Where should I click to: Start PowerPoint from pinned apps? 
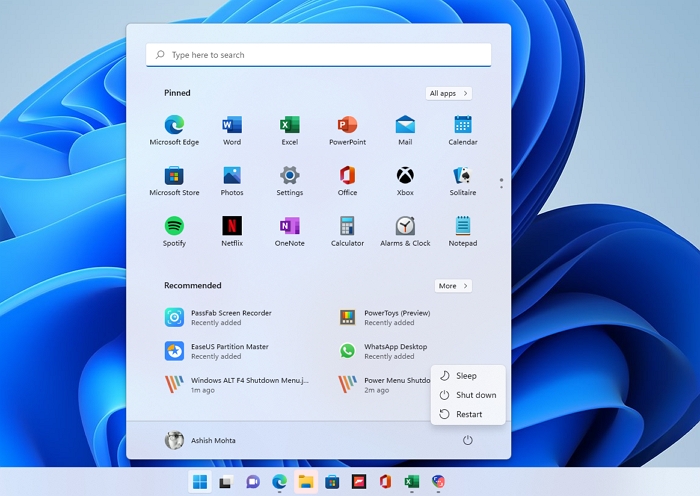(347, 130)
